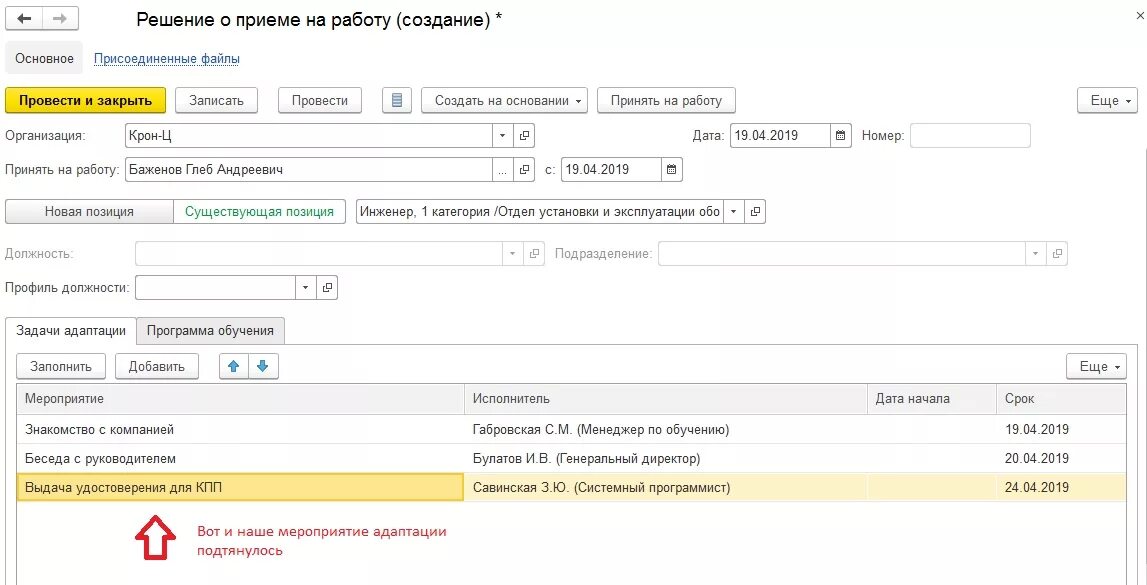Click the Номер input field
The width and height of the screenshot is (1147, 585).
point(970,135)
